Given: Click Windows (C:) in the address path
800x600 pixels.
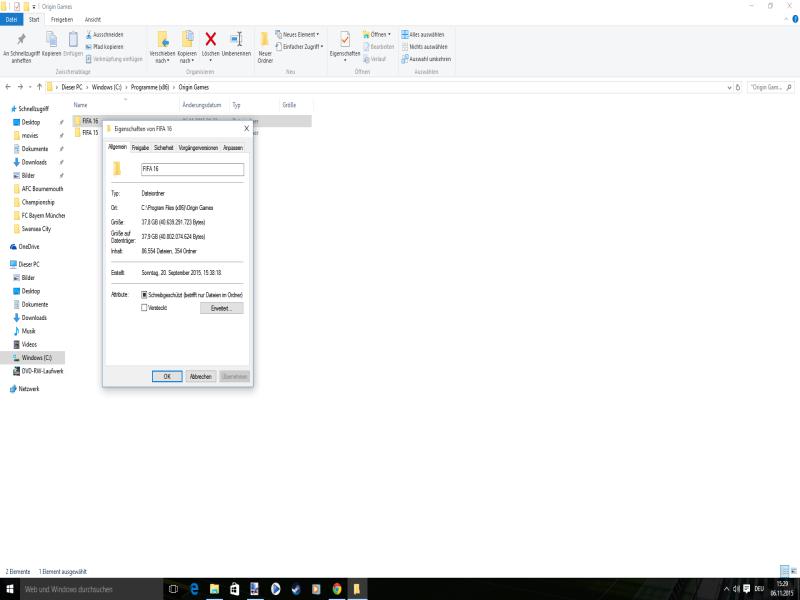Looking at the screenshot, I should pos(107,87).
